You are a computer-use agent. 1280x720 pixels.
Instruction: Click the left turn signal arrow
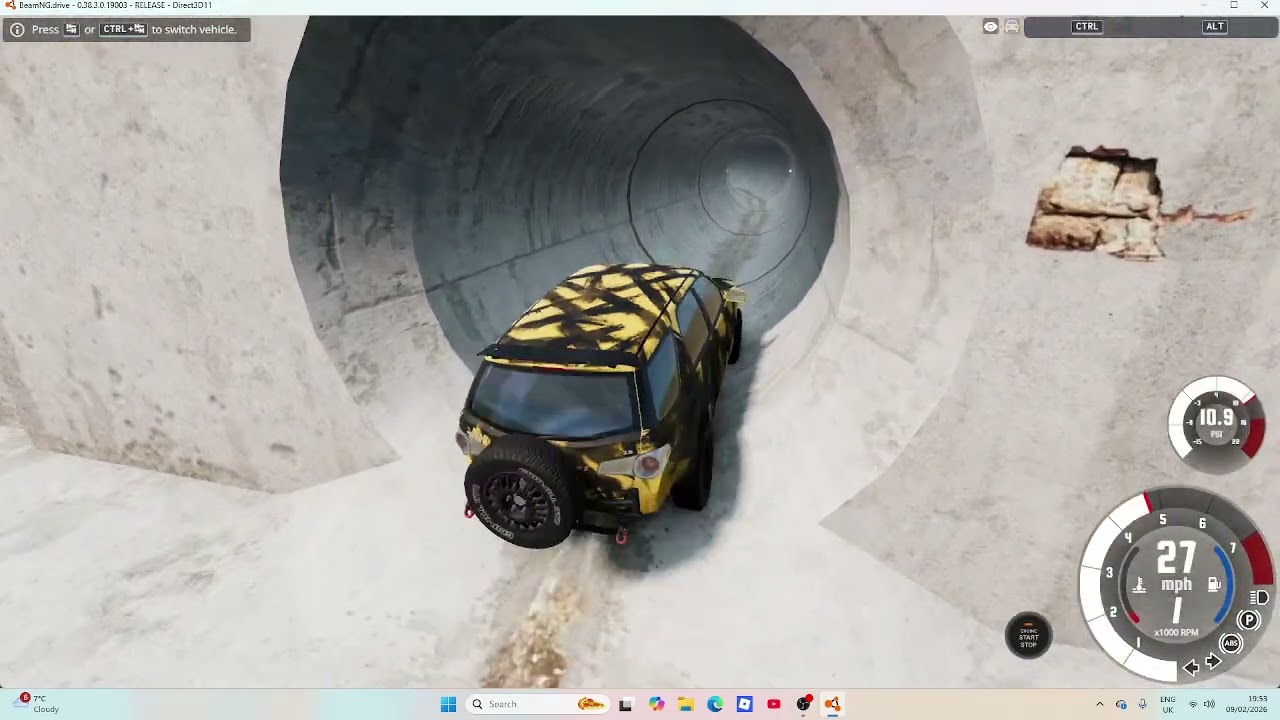(1190, 667)
